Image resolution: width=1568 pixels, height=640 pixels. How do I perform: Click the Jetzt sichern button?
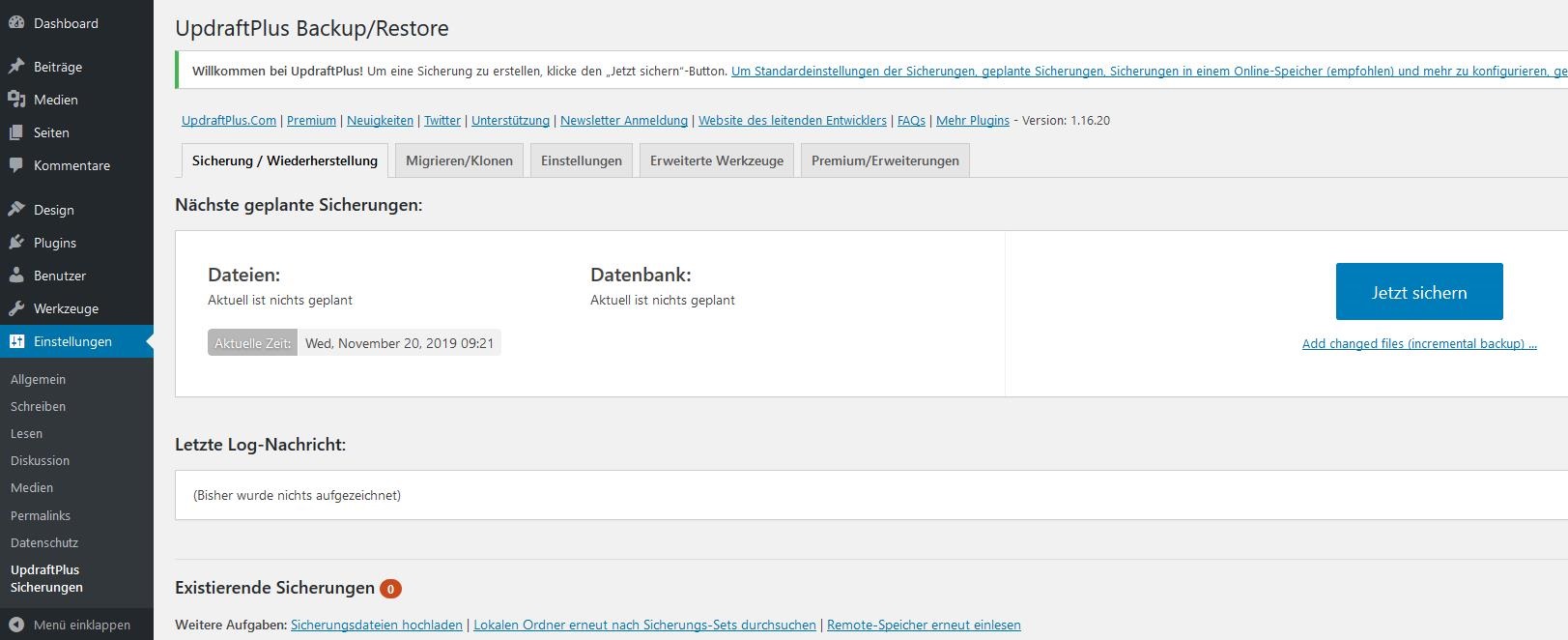point(1419,291)
